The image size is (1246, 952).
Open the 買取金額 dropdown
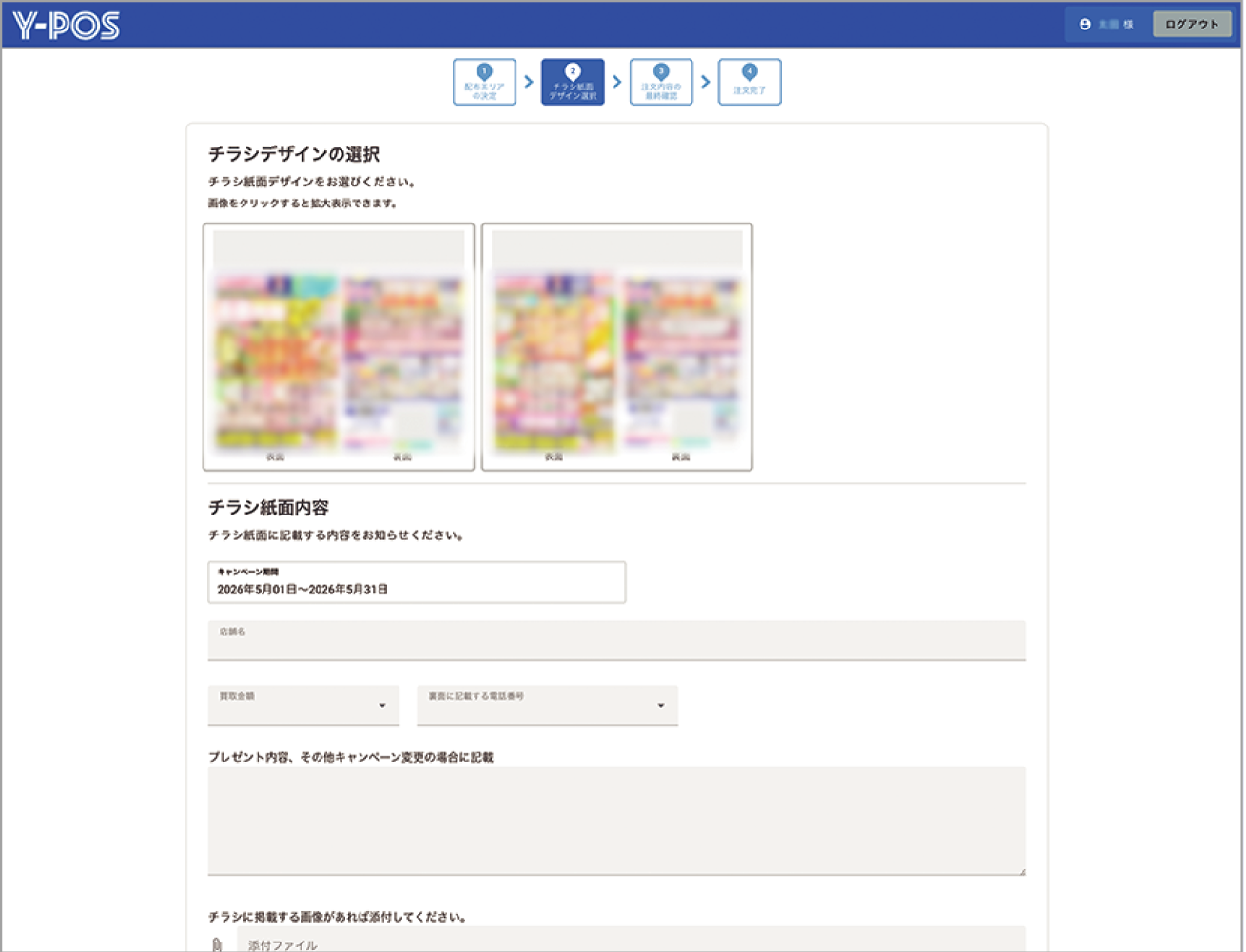coord(303,705)
